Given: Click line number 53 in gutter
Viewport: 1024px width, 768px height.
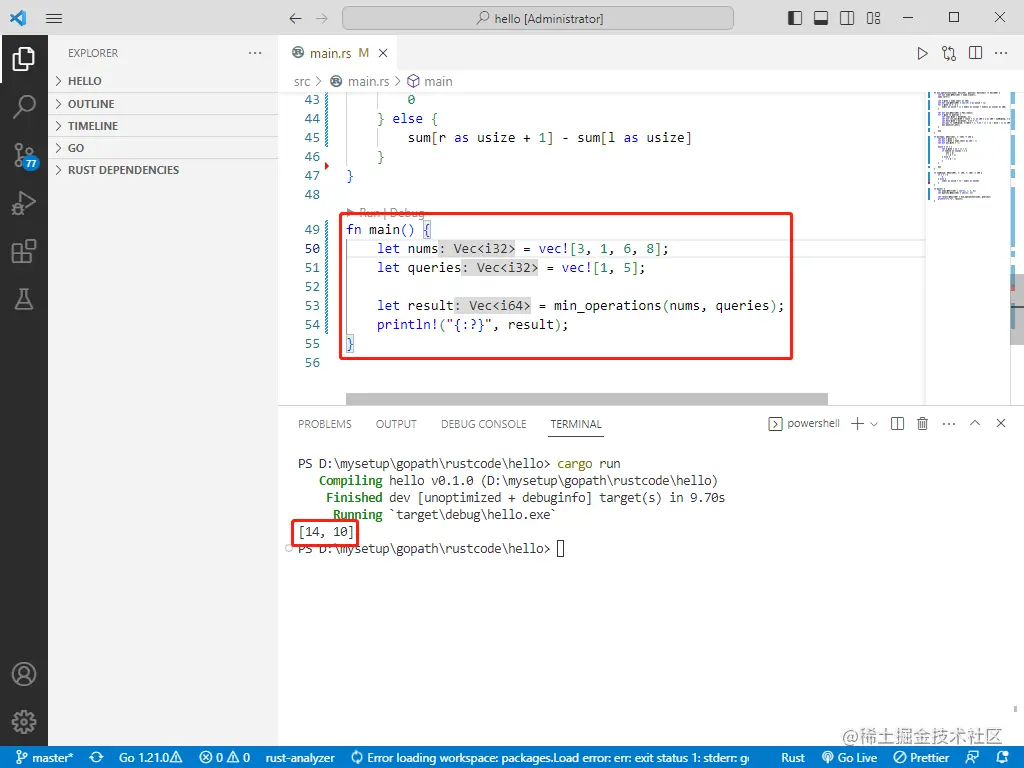Looking at the screenshot, I should tap(312, 306).
